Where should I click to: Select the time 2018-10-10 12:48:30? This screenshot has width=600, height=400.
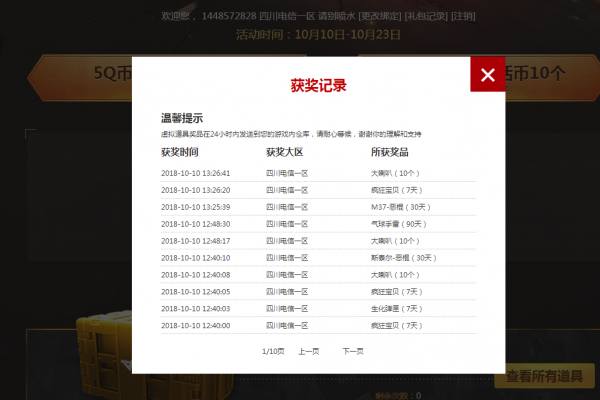196,224
